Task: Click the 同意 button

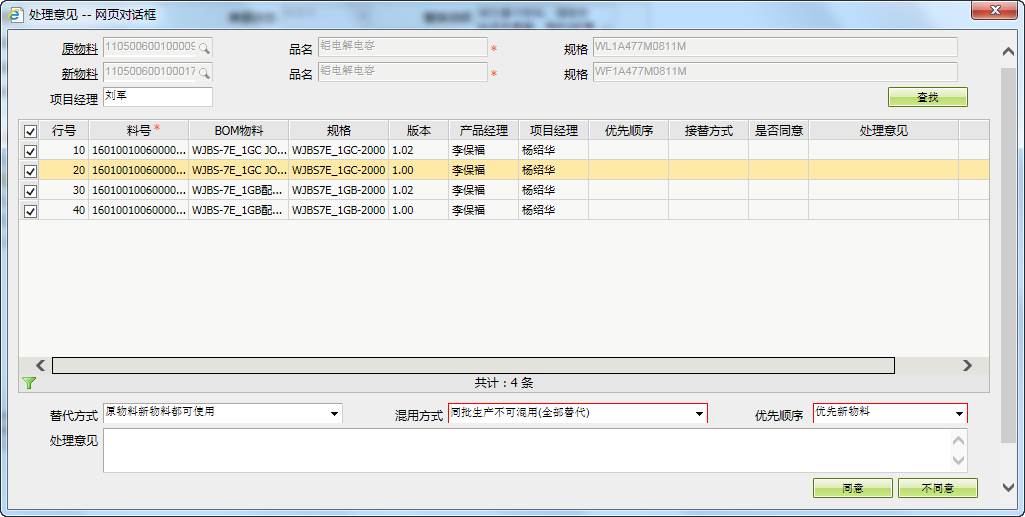Action: [852, 488]
